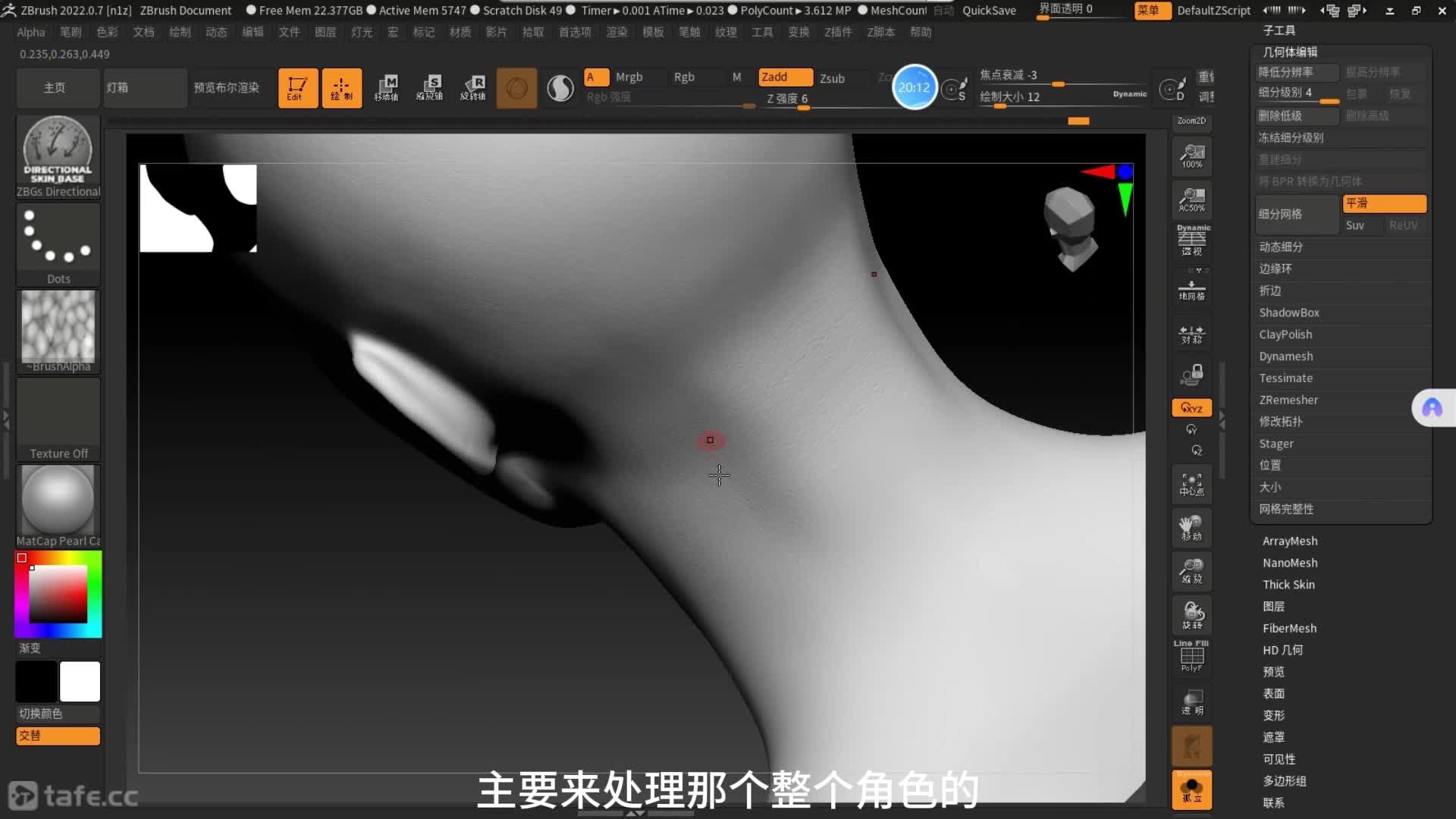Select the Move gizmo icon (移动轴)
The height and width of the screenshot is (819, 1456).
[386, 88]
